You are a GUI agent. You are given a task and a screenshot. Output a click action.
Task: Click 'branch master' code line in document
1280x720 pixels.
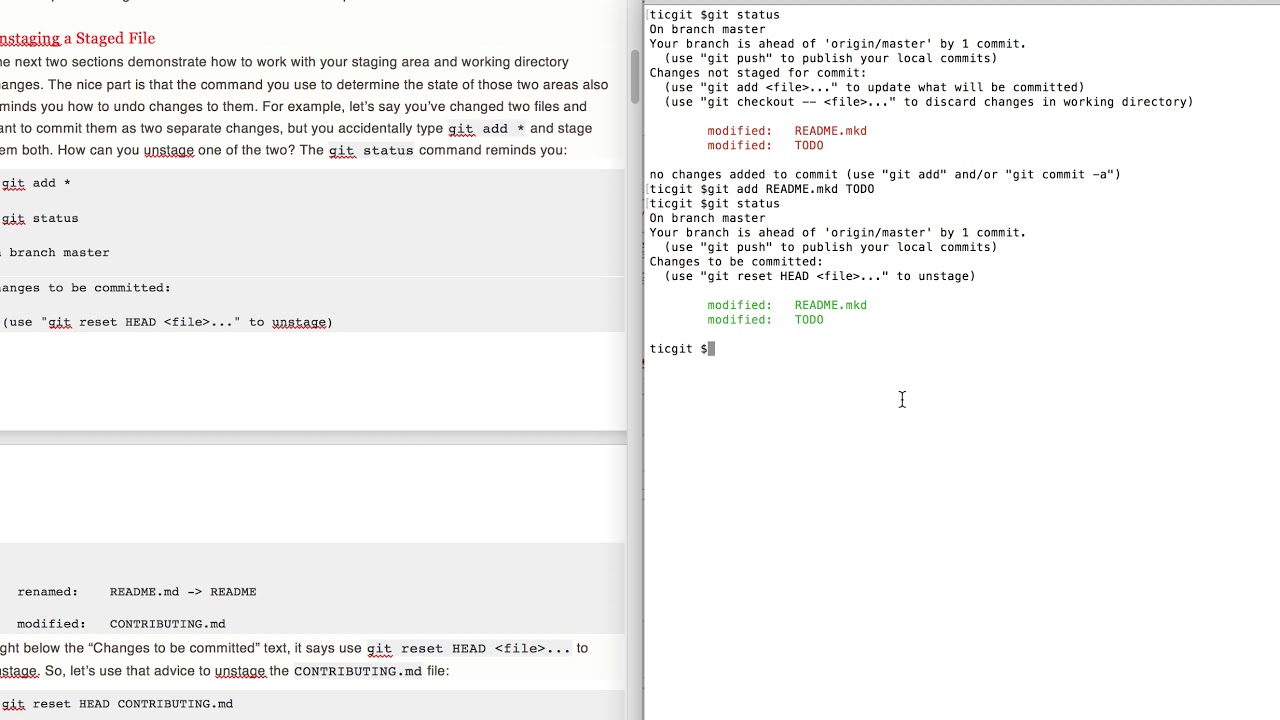pyautogui.click(x=55, y=253)
